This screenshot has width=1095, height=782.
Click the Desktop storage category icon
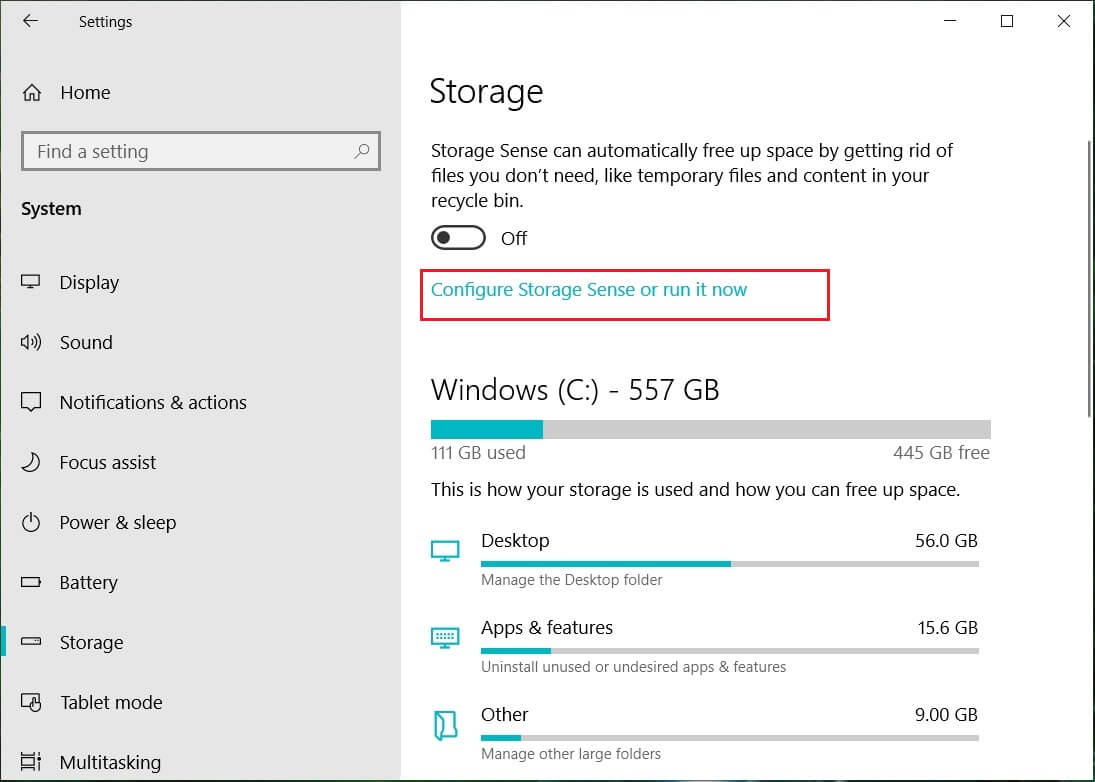tap(445, 551)
